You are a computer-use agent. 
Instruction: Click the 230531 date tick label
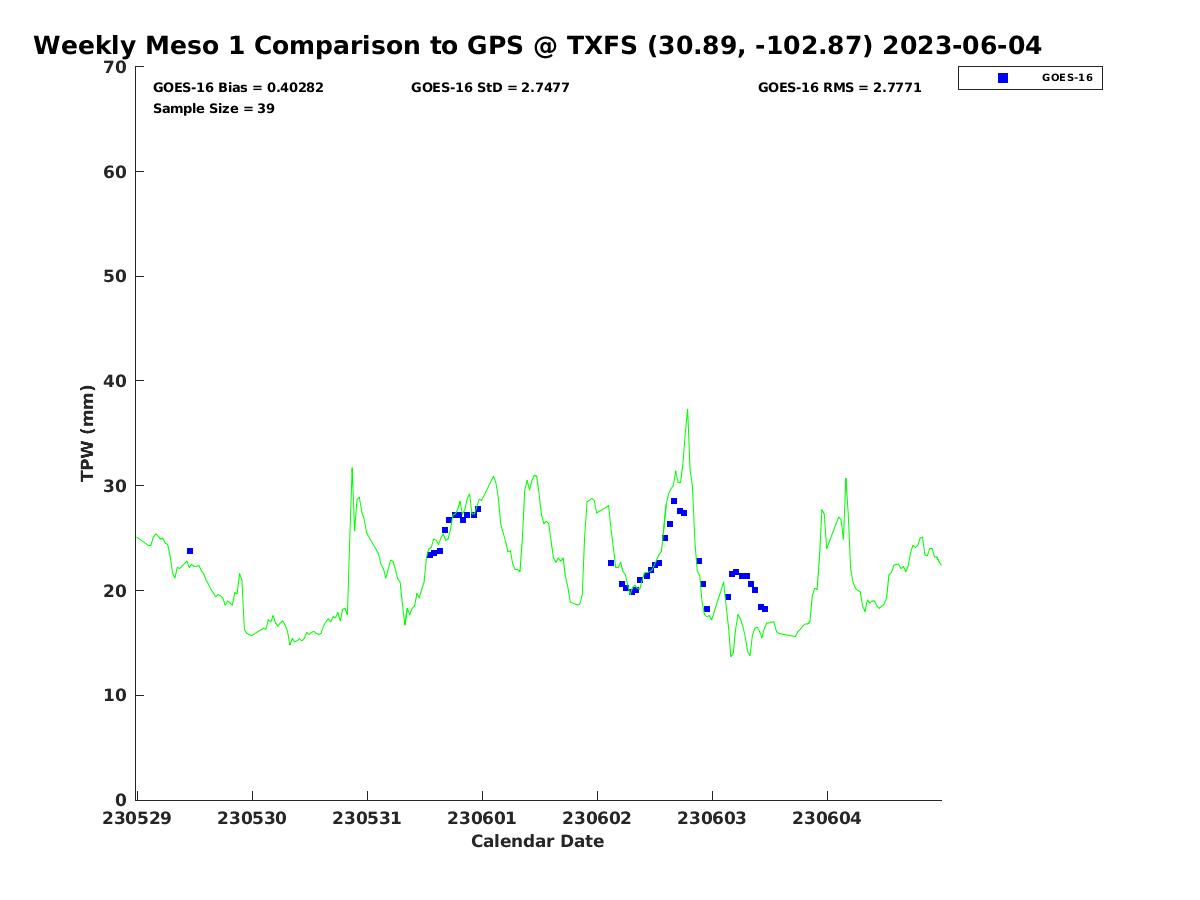tap(367, 818)
